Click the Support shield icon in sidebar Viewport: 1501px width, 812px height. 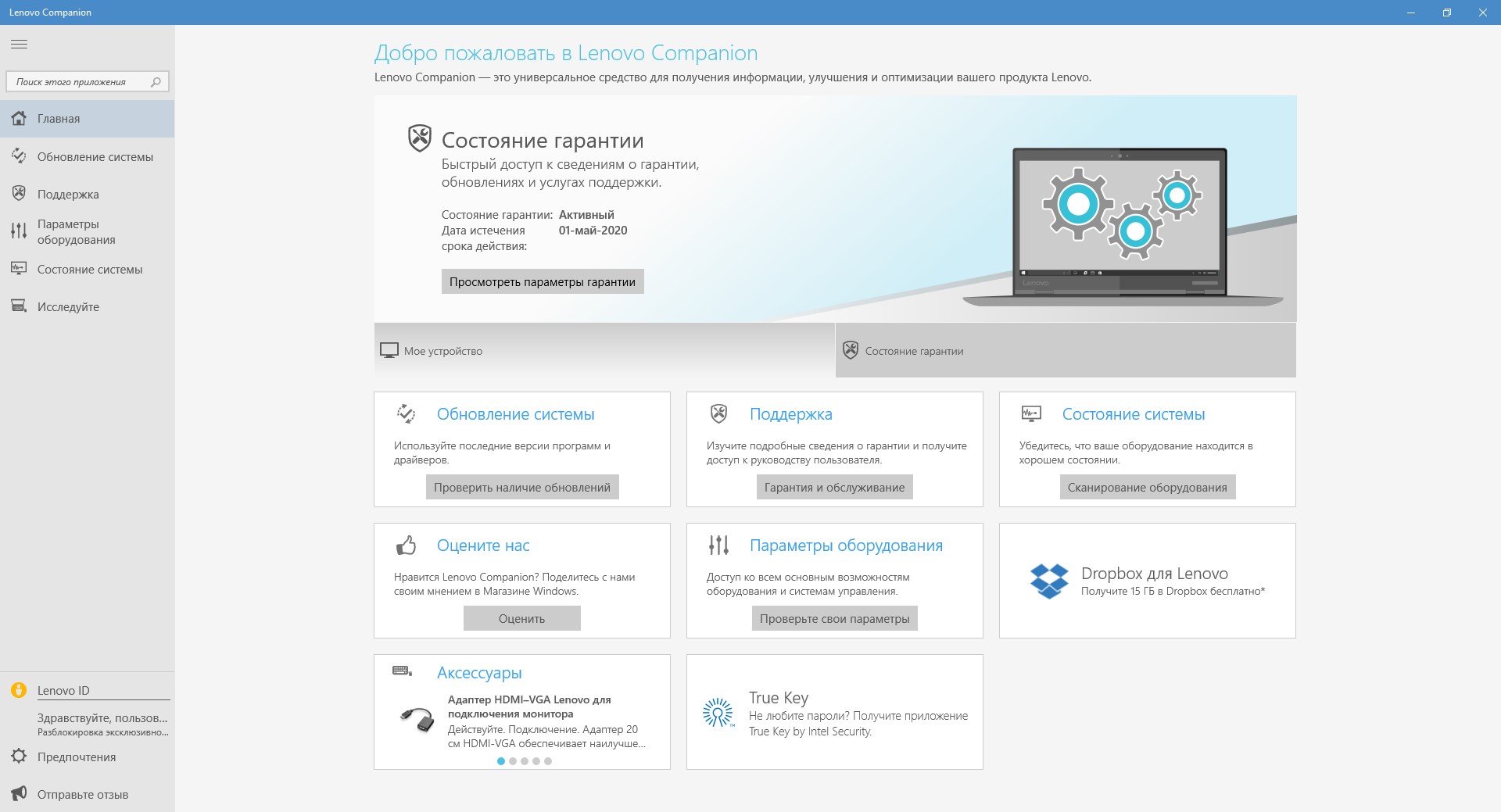click(19, 194)
